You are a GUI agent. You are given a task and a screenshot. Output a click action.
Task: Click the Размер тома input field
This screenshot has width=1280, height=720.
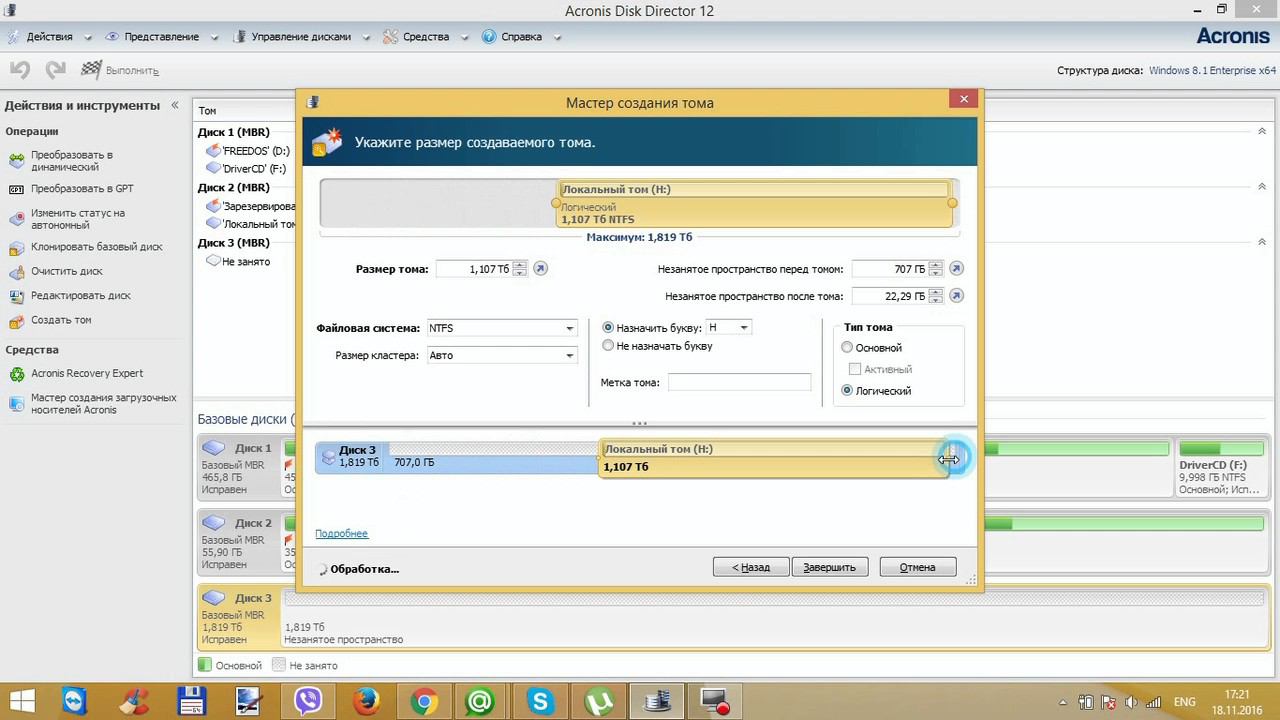click(x=475, y=269)
